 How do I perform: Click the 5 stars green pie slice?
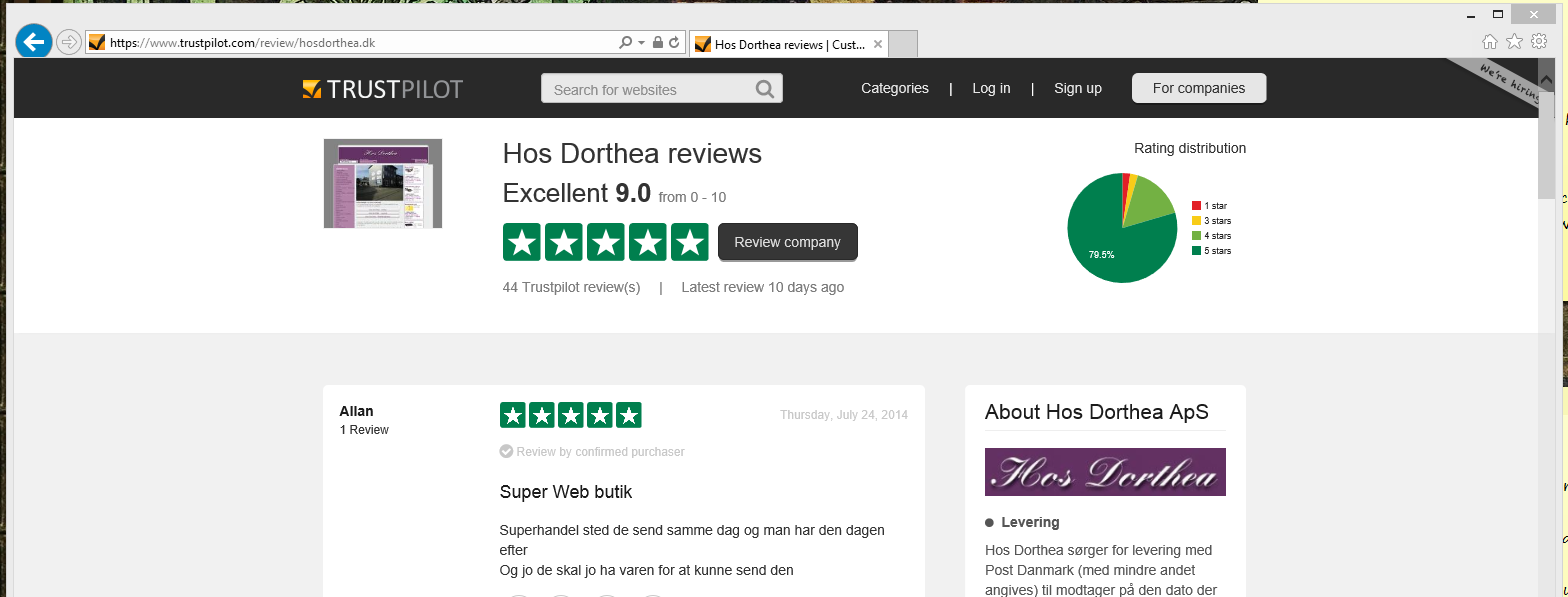(x=1115, y=240)
